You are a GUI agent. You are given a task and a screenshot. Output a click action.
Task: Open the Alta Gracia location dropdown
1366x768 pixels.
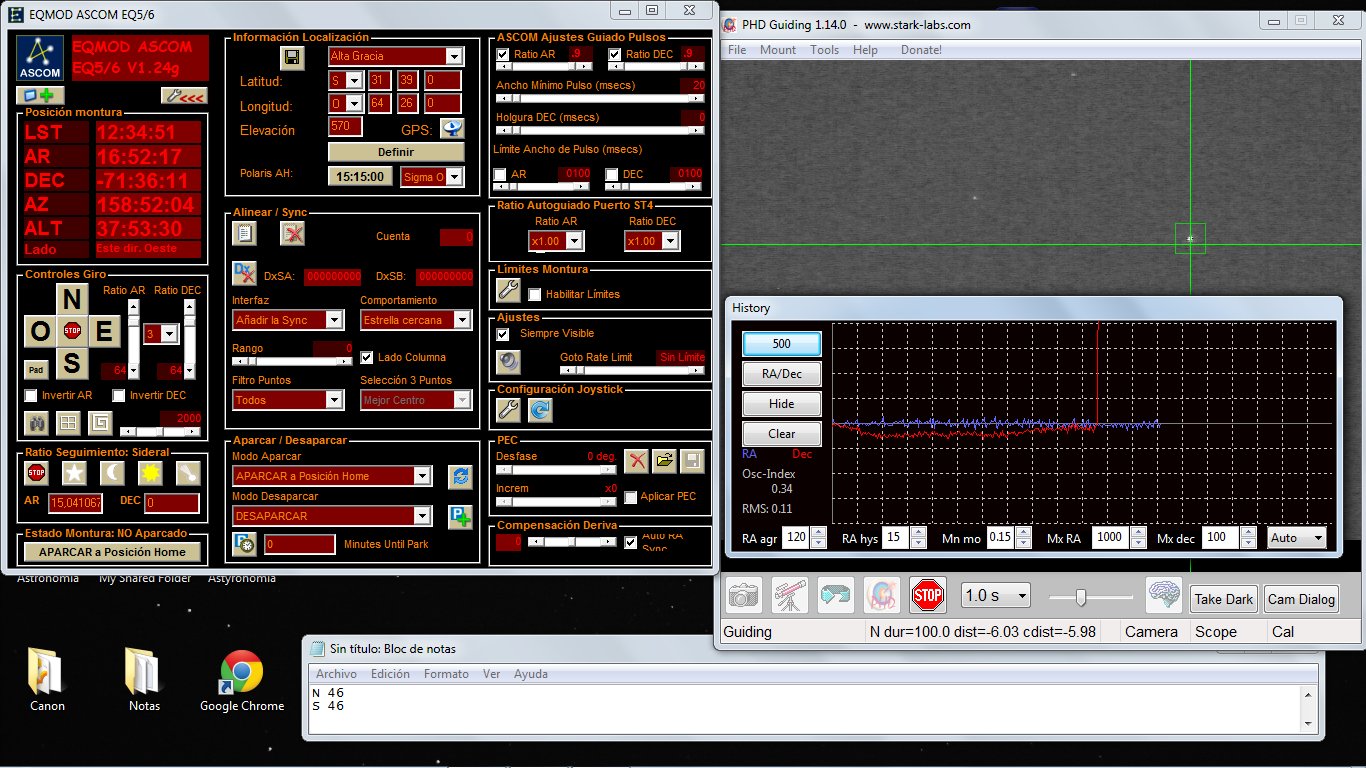coord(454,56)
